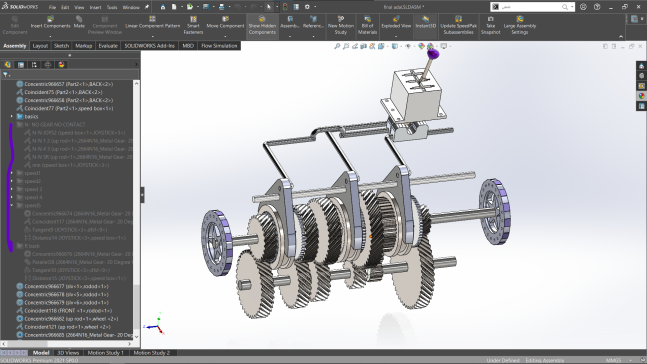
Task: Click the New document icon
Action: pos(174,7)
